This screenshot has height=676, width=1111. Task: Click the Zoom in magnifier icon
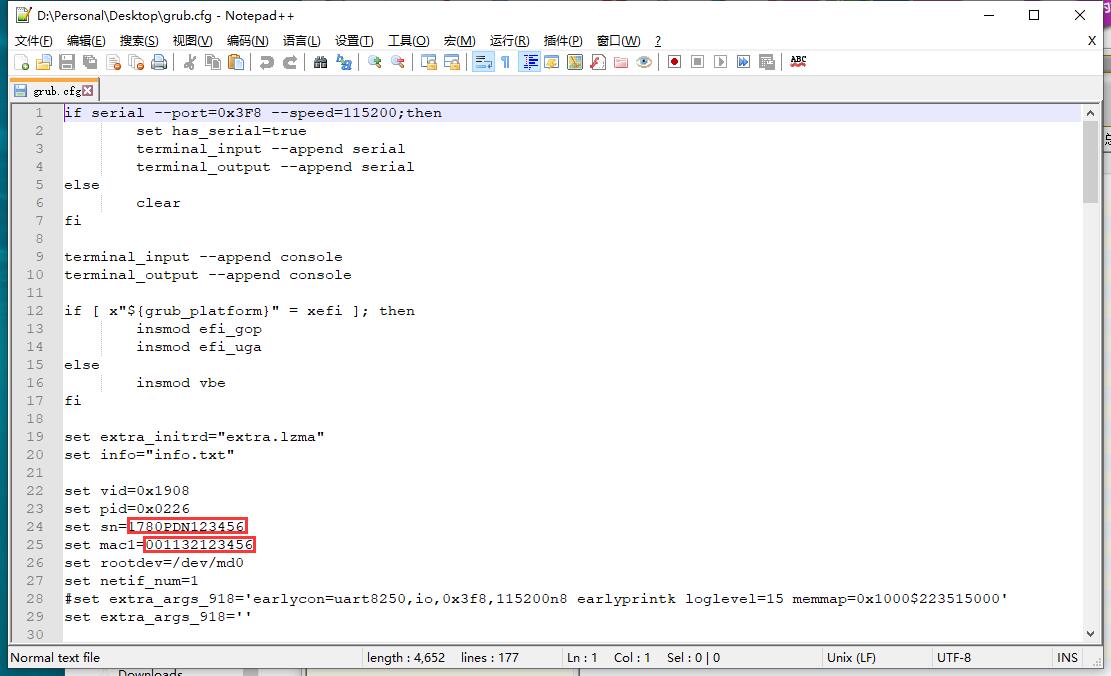click(375, 62)
